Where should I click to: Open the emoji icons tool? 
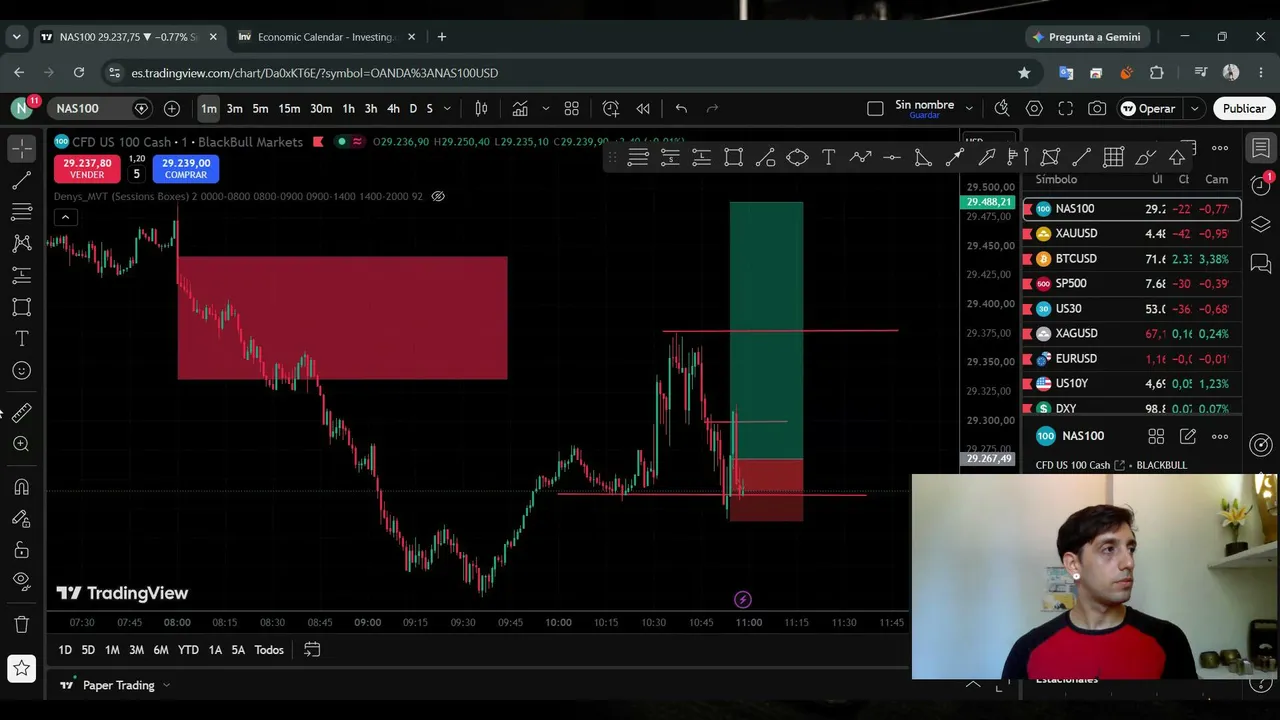21,371
